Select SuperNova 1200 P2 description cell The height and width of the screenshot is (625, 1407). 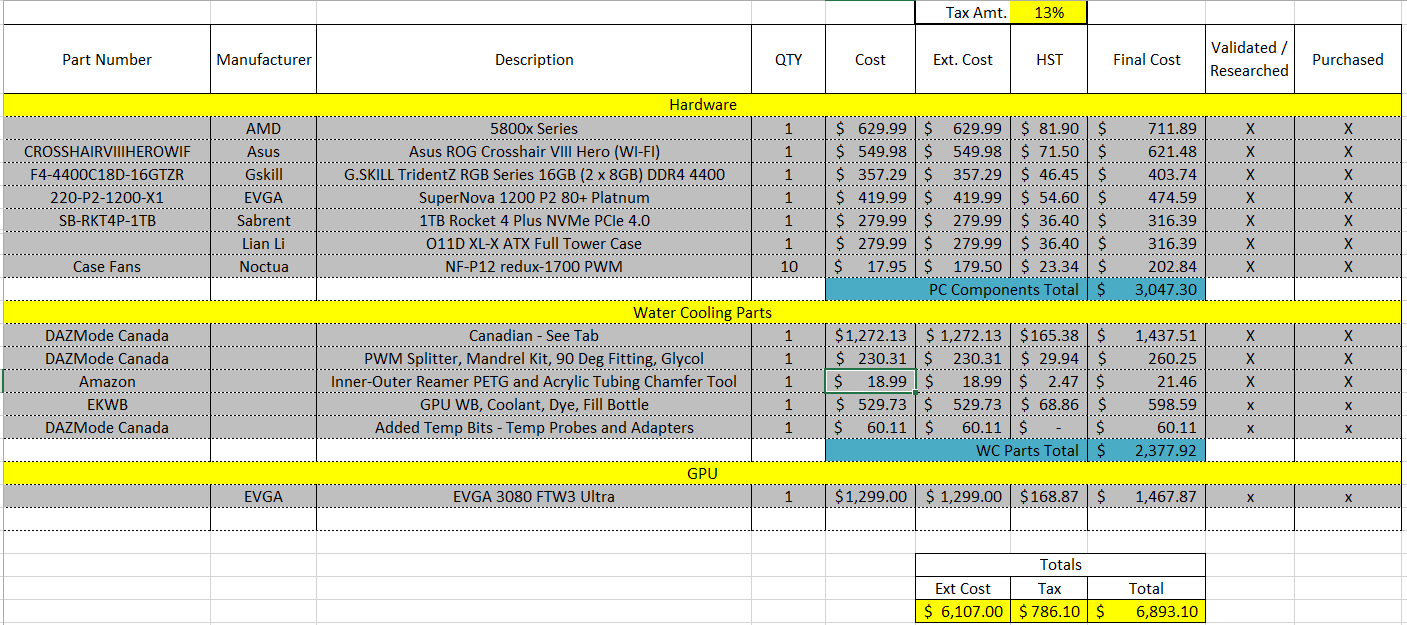tap(534, 198)
